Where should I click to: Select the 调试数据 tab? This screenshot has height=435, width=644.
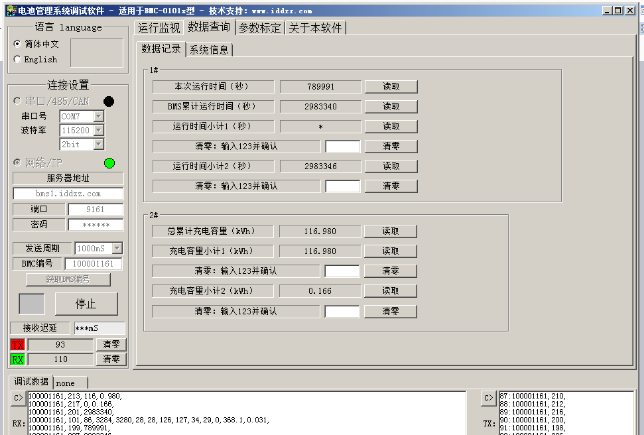31,382
